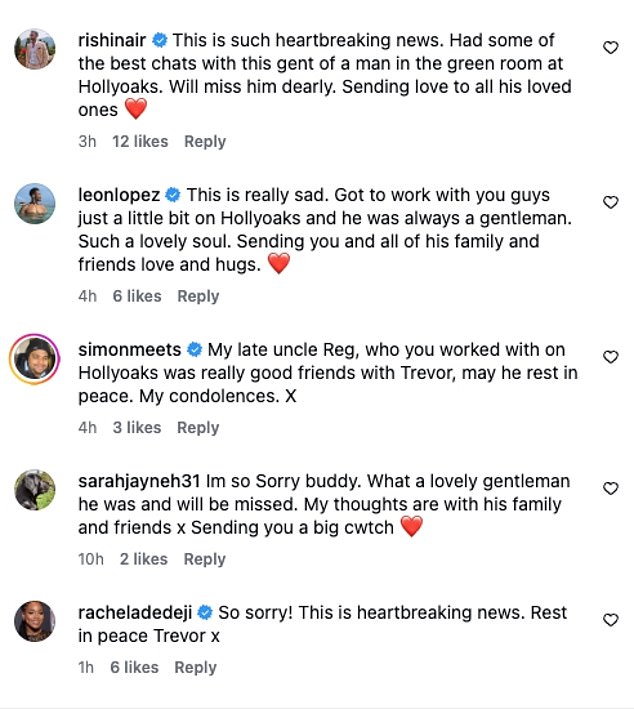Heart sarahjayneh31's comment
Viewport: 634px width, 709px height.
point(610,488)
